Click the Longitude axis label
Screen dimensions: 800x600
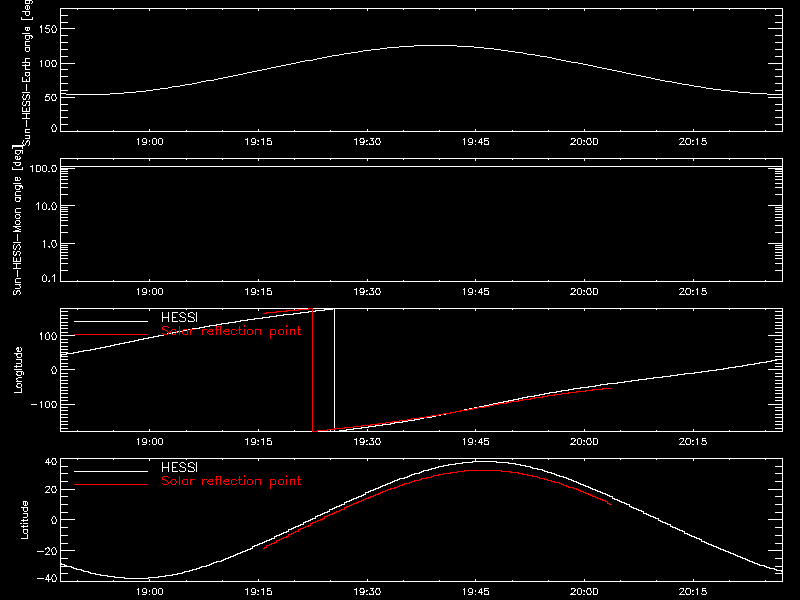tap(18, 370)
